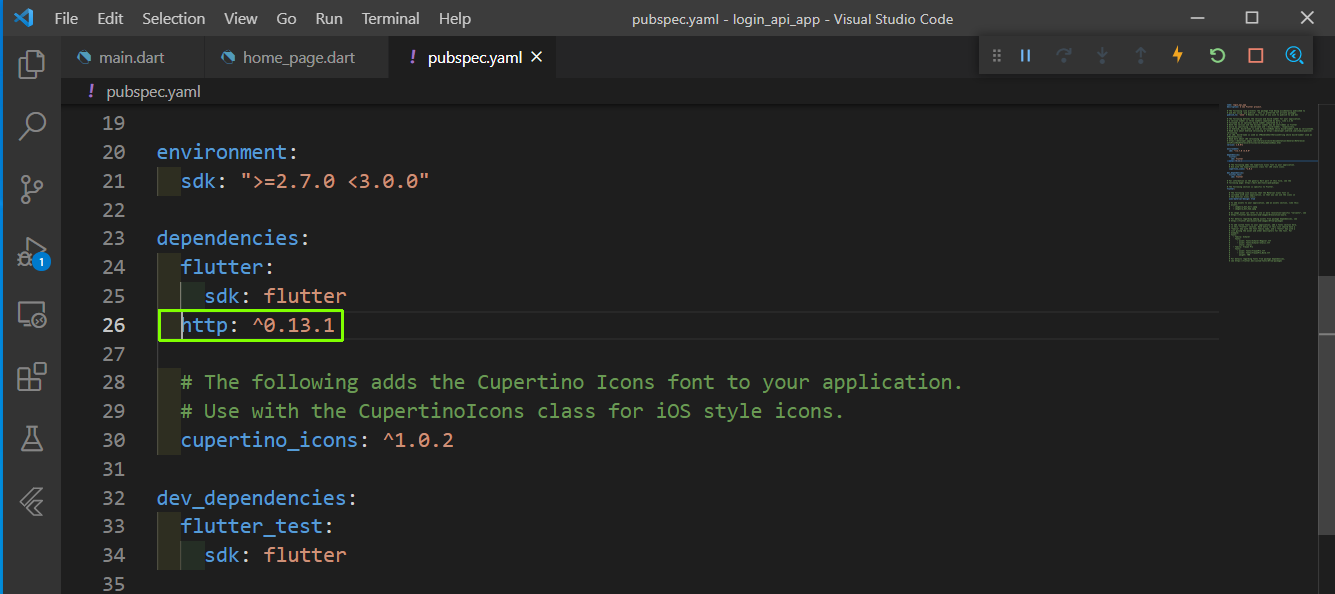The image size is (1335, 594).
Task: Click the 'dev_dependencies:' key
Action: [257, 498]
